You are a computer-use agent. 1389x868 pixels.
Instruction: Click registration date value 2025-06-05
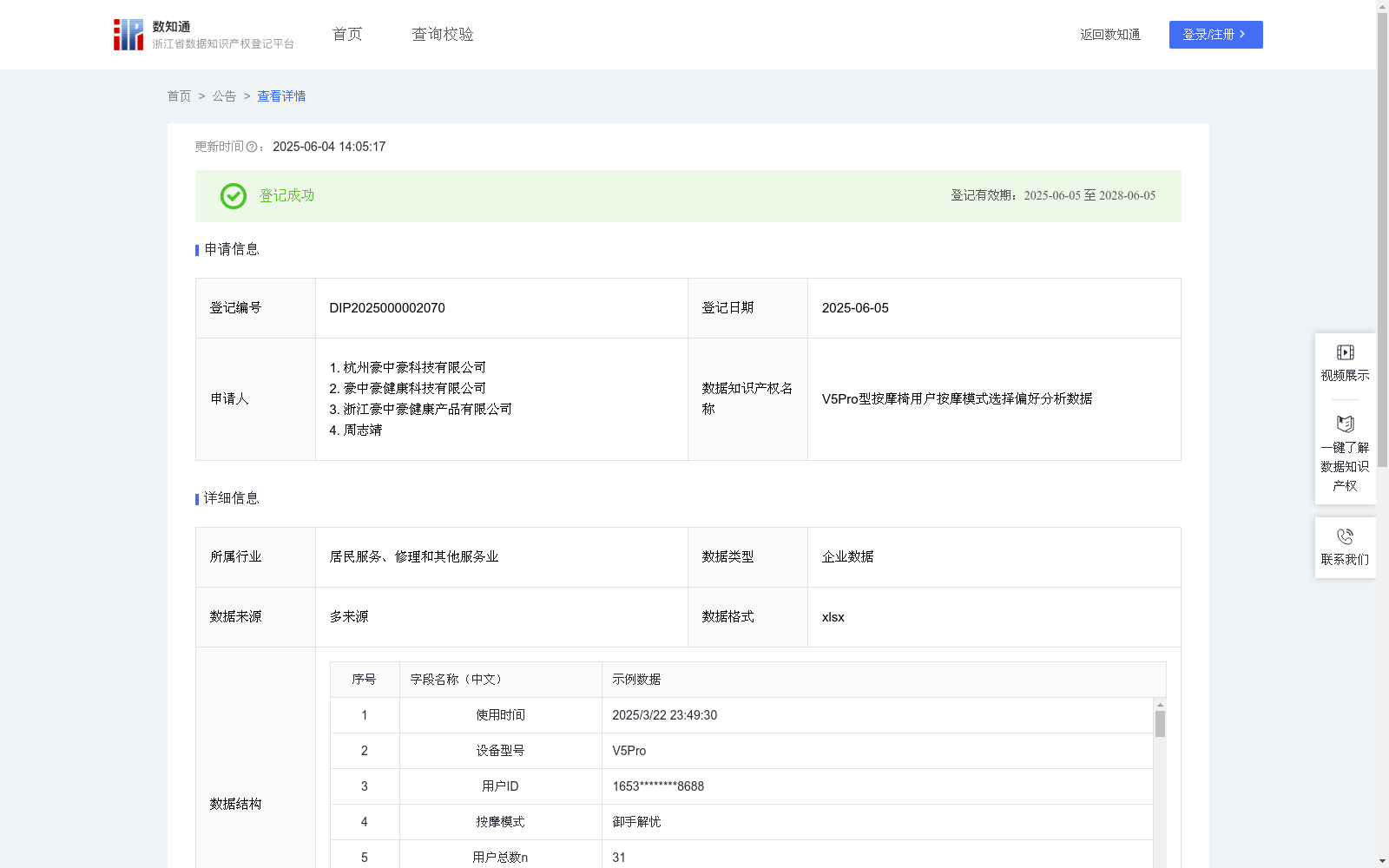pyautogui.click(x=855, y=308)
